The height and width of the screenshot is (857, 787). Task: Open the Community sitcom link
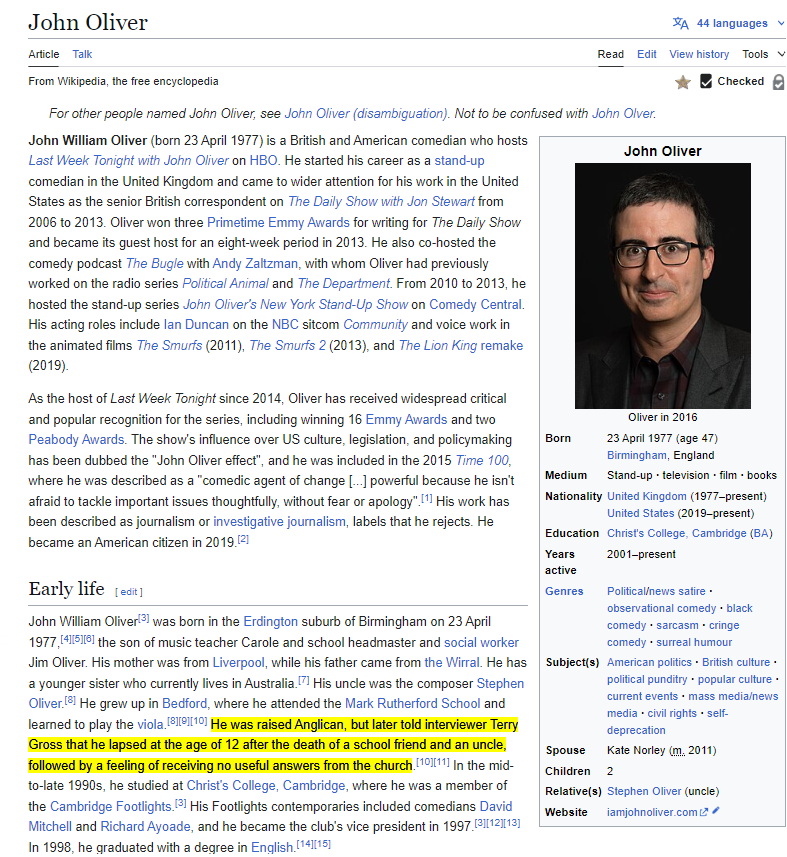(x=375, y=325)
